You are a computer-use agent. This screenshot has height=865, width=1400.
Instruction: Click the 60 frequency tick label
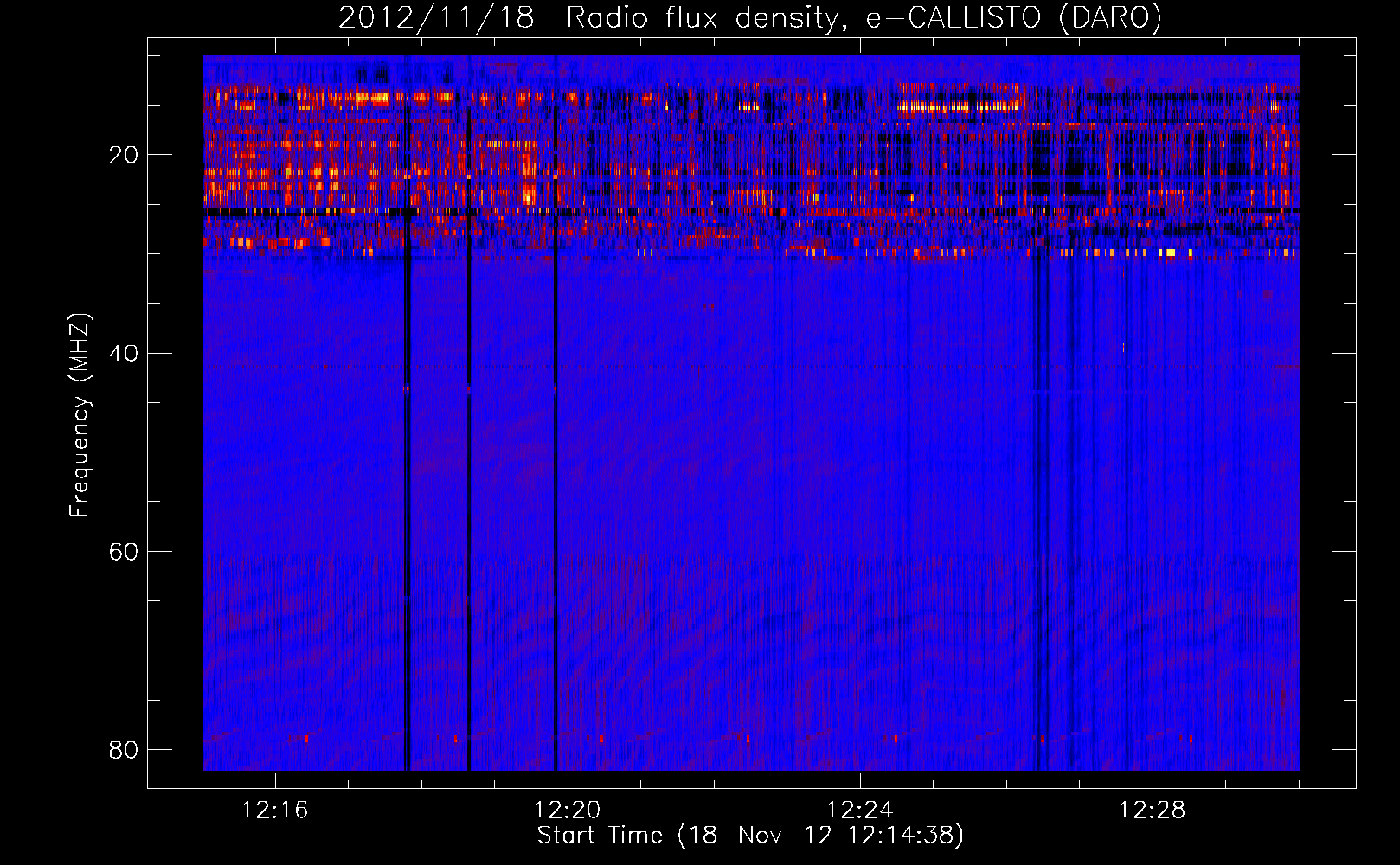coord(124,551)
